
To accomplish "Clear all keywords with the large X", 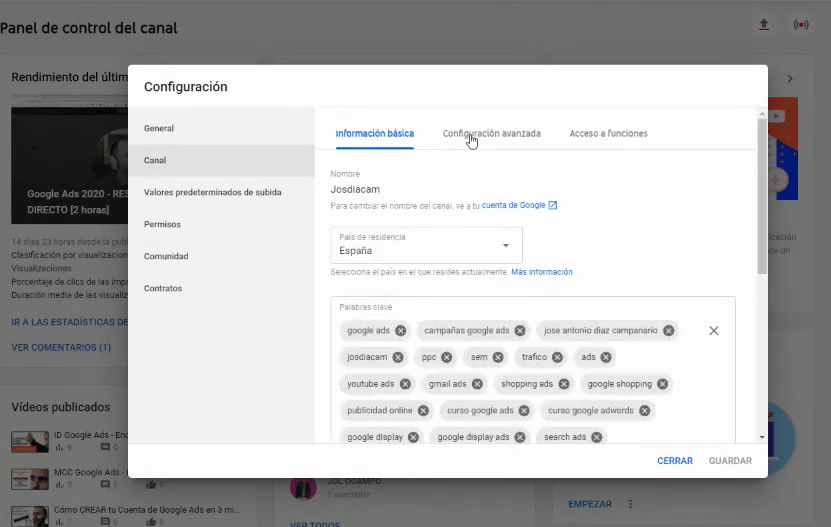I will coord(714,330).
